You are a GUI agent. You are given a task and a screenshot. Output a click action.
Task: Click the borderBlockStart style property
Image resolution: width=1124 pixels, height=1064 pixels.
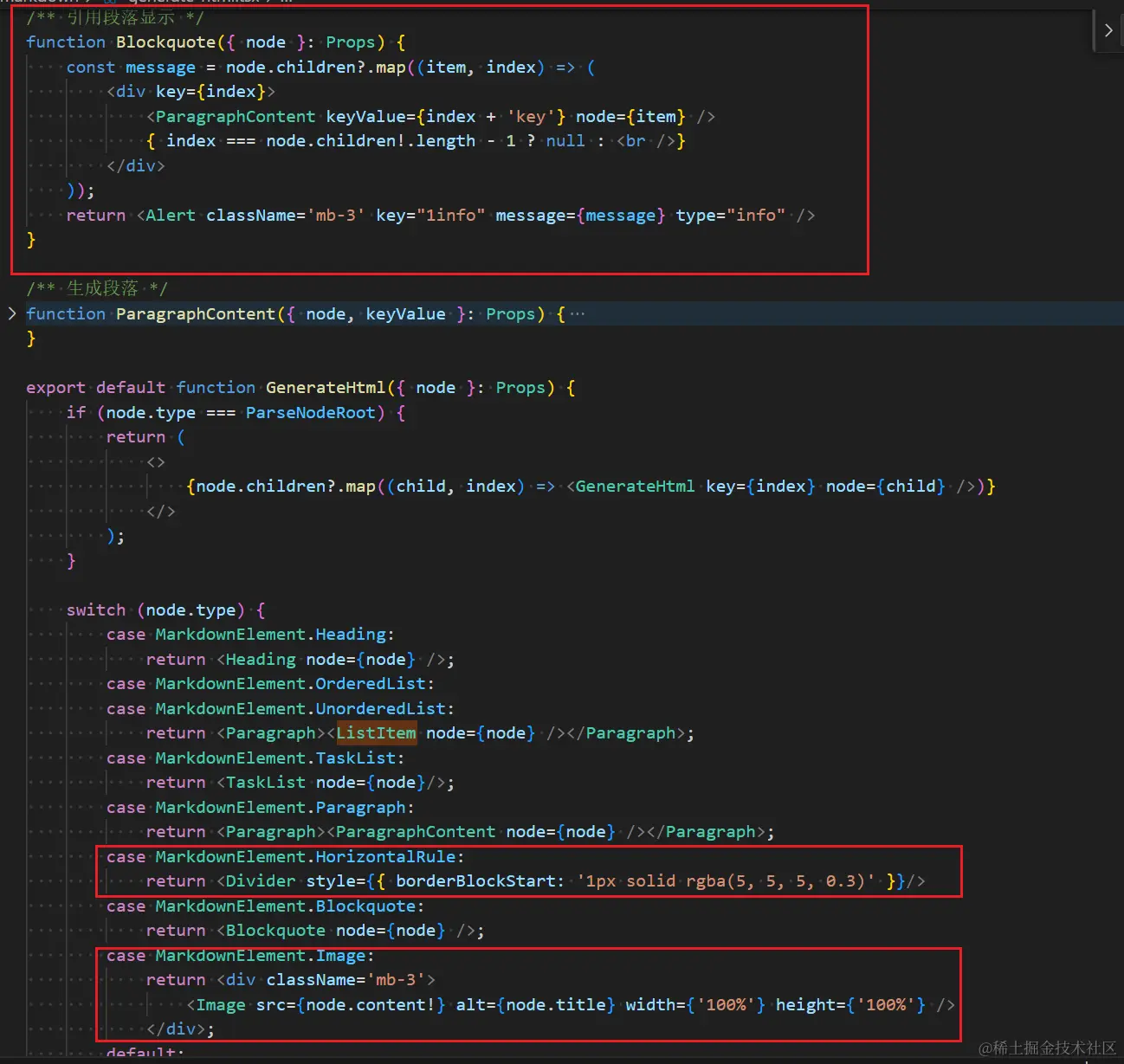coord(475,881)
